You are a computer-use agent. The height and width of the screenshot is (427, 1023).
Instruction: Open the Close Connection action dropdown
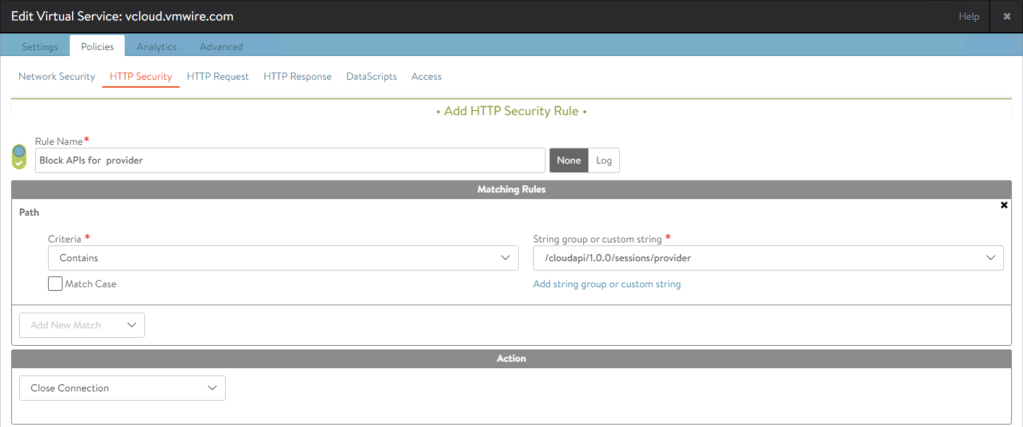tap(122, 388)
